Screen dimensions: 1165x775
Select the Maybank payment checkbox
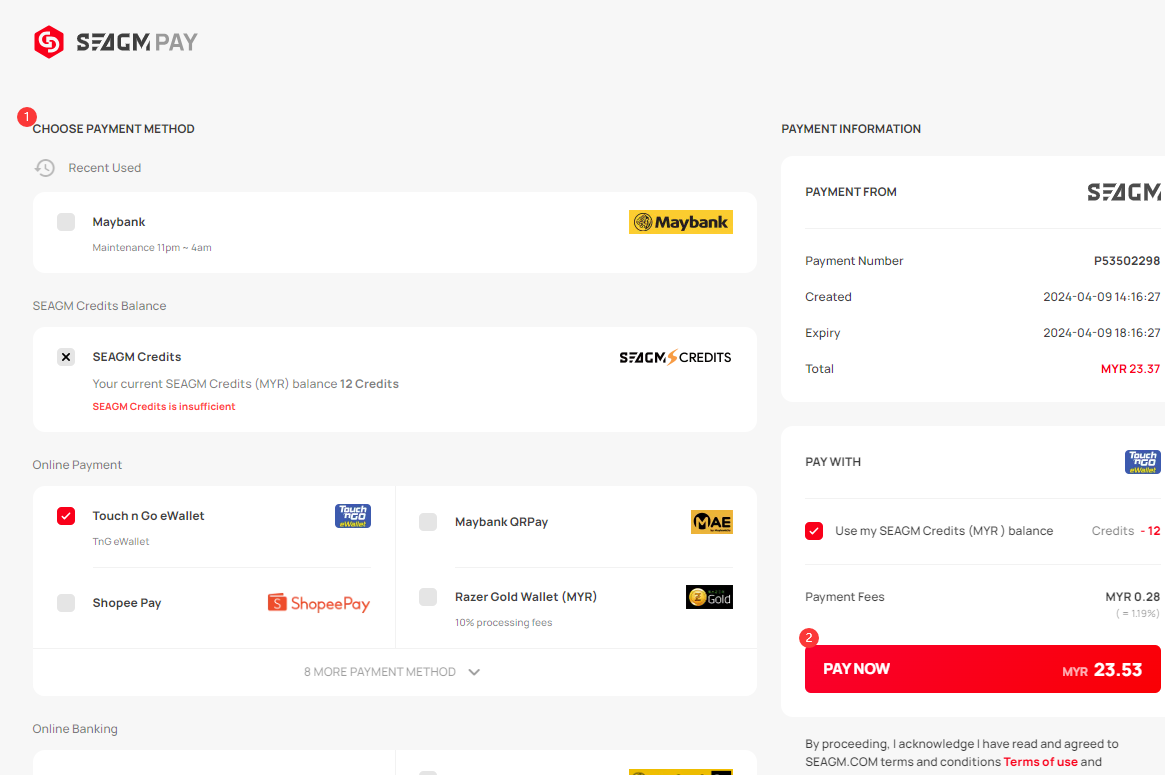pyautogui.click(x=66, y=222)
